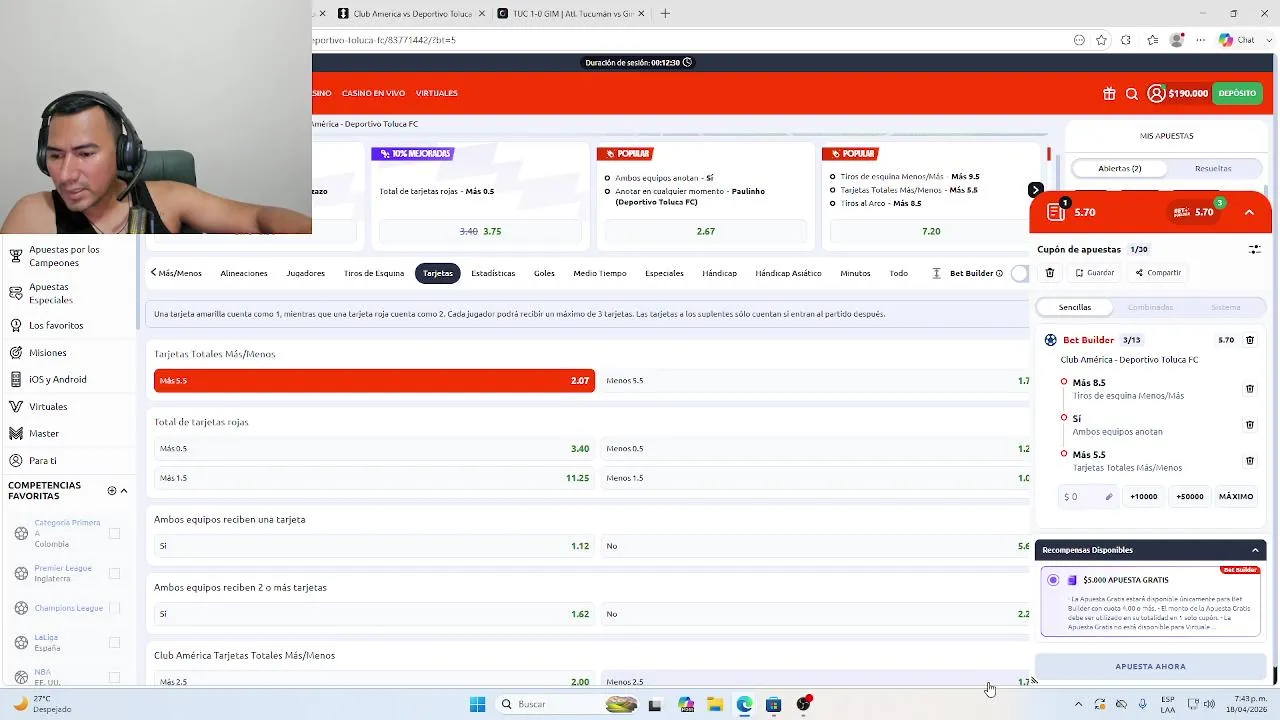Screen dimensions: 1280x720
Task: Toggle the Bet Builder switch
Action: click(1020, 273)
